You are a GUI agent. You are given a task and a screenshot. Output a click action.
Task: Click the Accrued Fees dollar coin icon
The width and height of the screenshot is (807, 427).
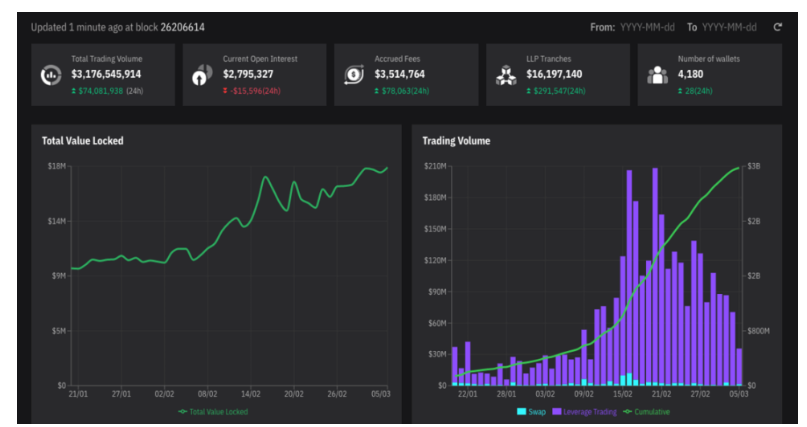pos(354,75)
